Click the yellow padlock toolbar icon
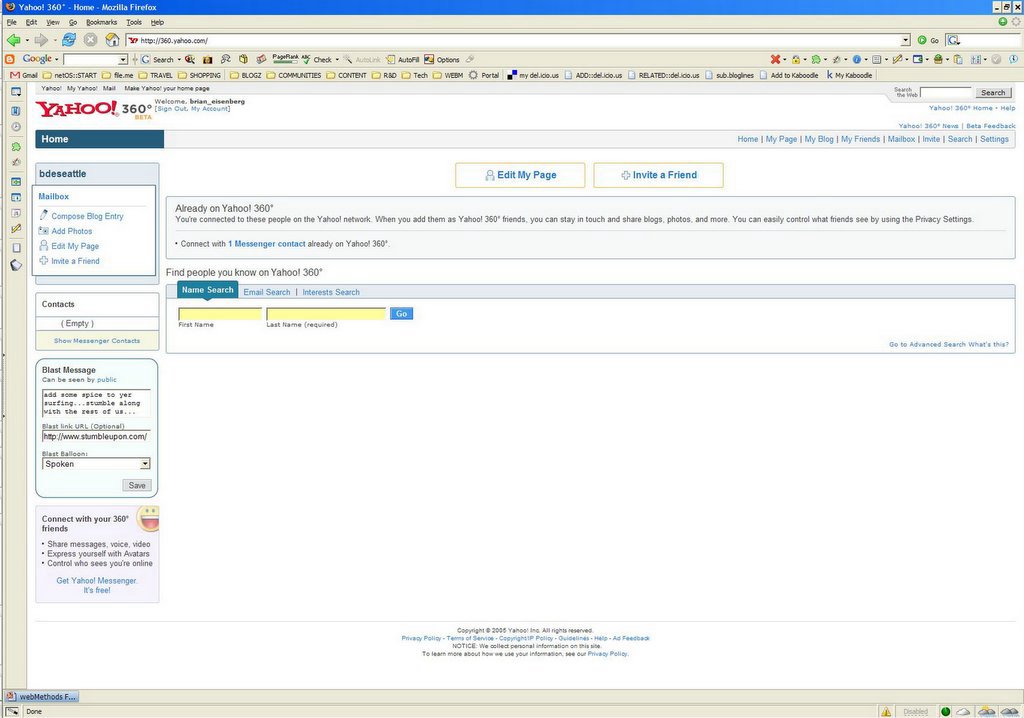 (x=795, y=59)
